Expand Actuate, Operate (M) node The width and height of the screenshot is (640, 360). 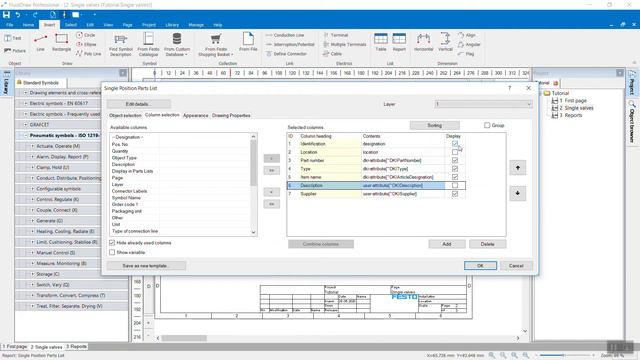coord(33,146)
